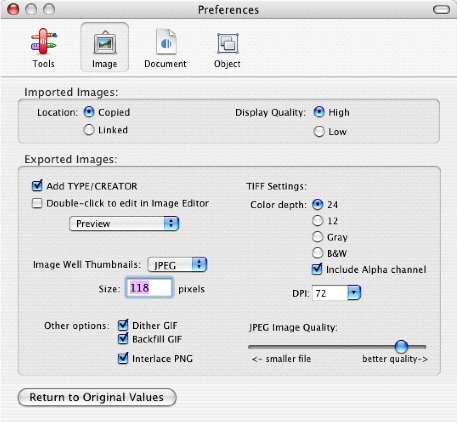Select Gray color depth option
The image size is (457, 423).
(x=317, y=237)
